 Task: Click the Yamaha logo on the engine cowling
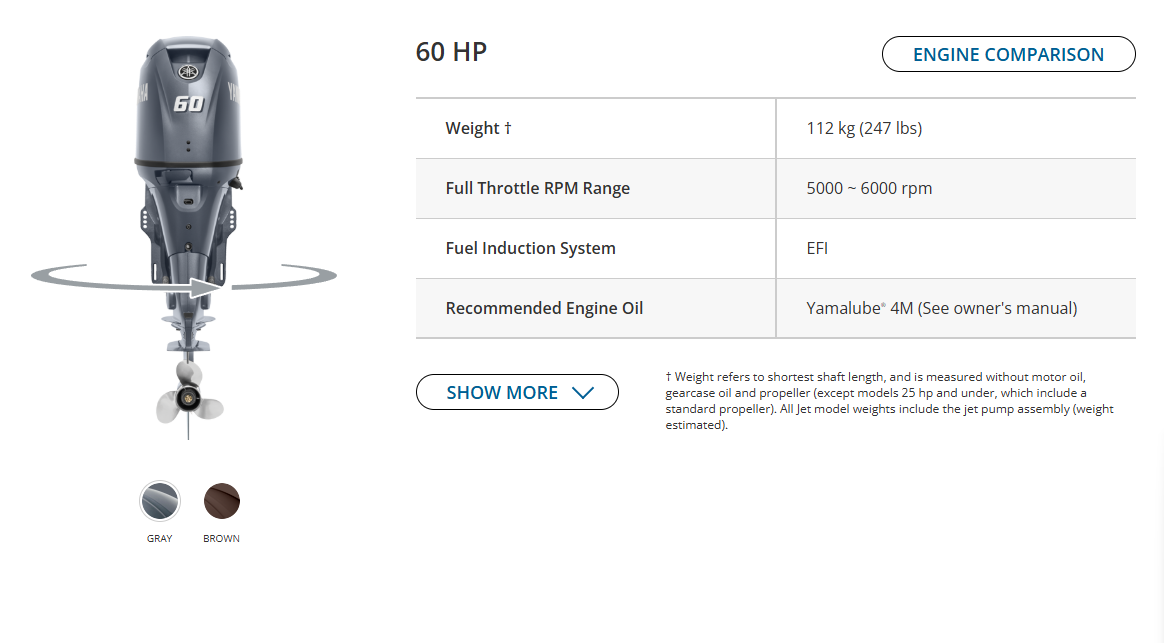tap(188, 72)
